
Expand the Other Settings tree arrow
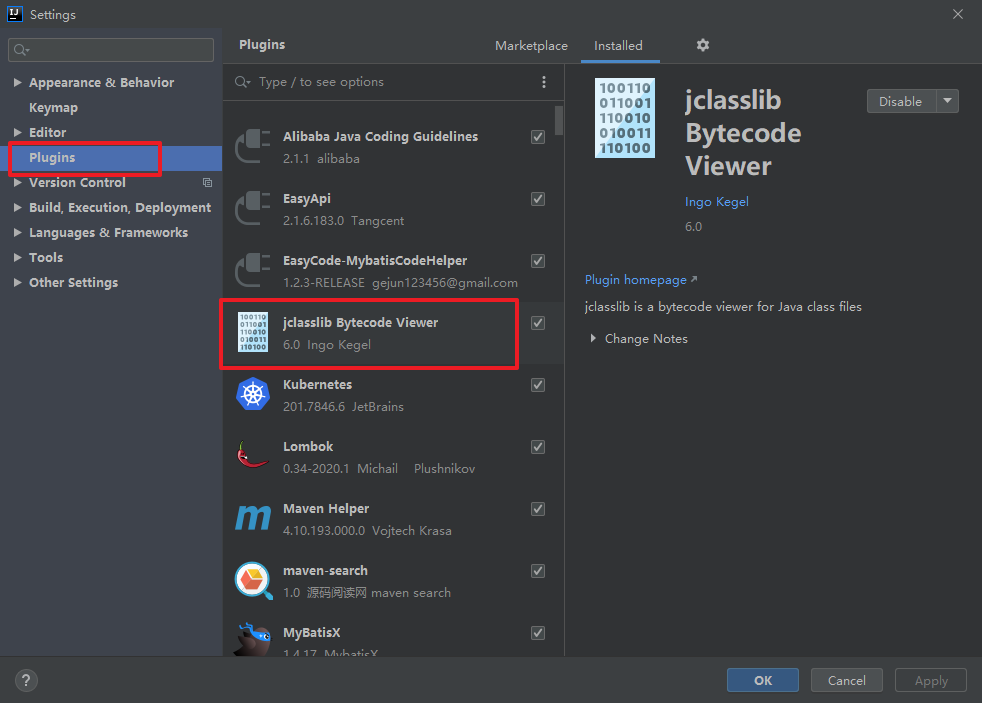pyautogui.click(x=18, y=282)
